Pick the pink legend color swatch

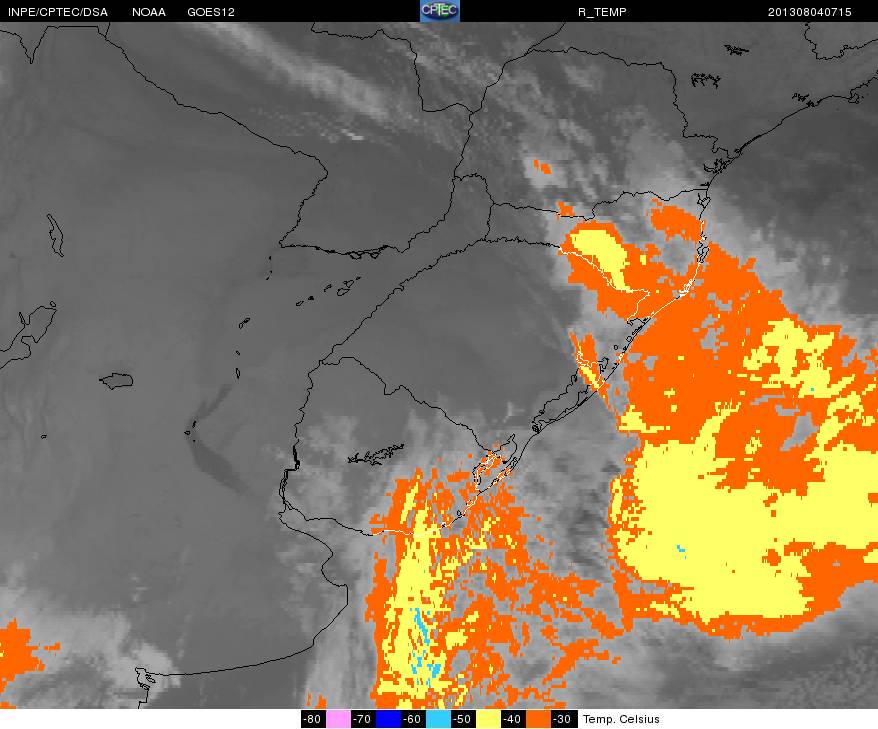(338, 719)
